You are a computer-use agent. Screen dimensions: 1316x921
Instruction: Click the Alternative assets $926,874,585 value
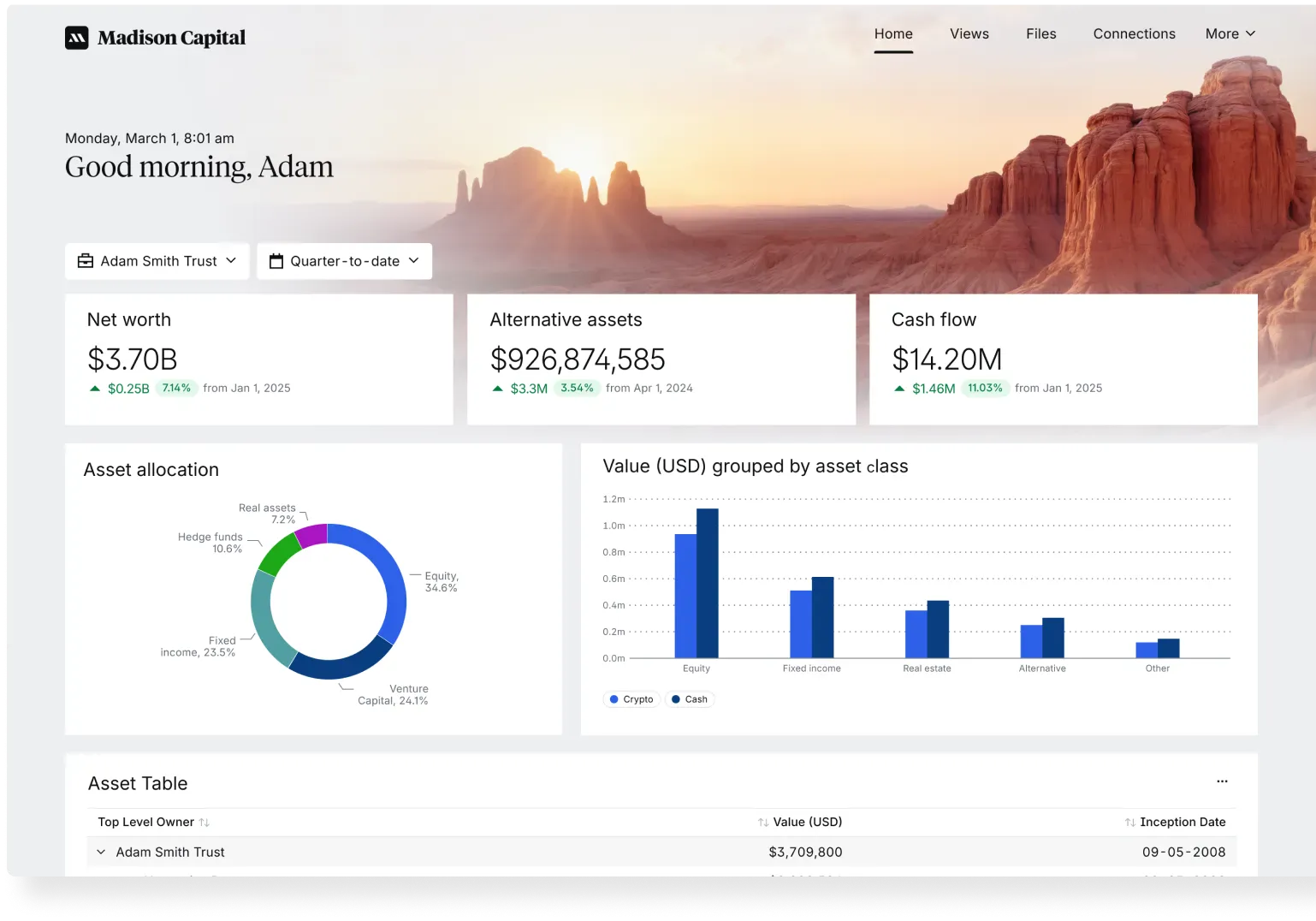coord(578,359)
